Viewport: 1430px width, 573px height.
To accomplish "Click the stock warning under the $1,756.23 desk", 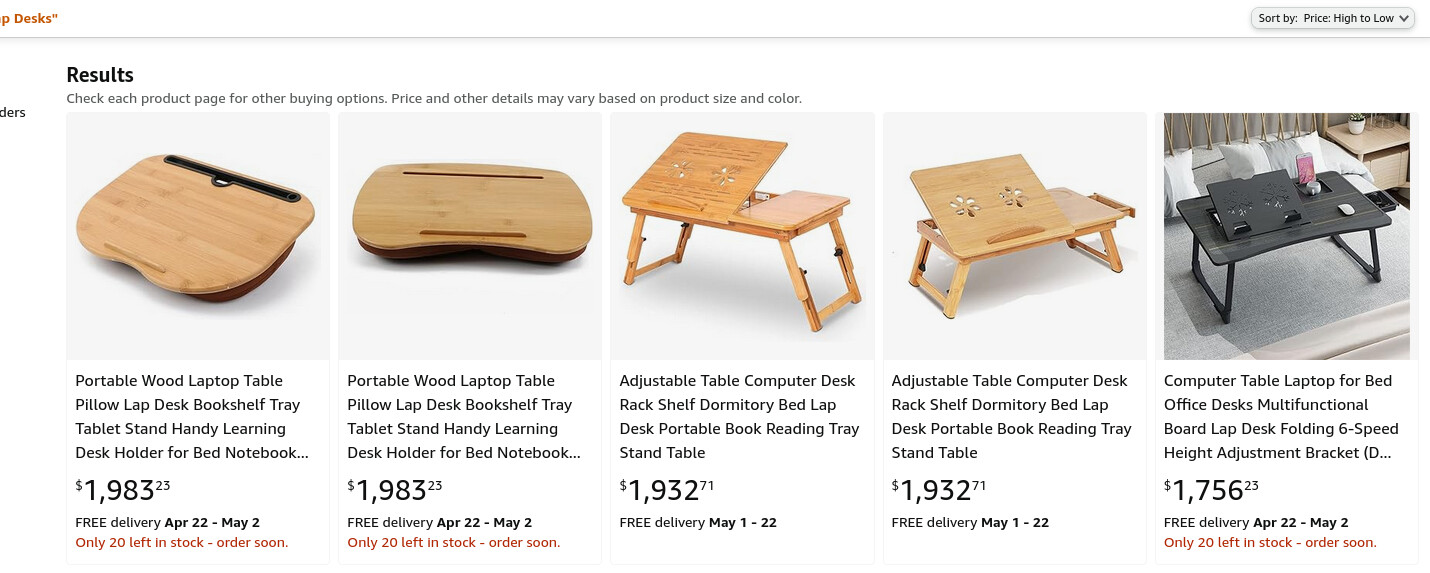I will point(1270,543).
